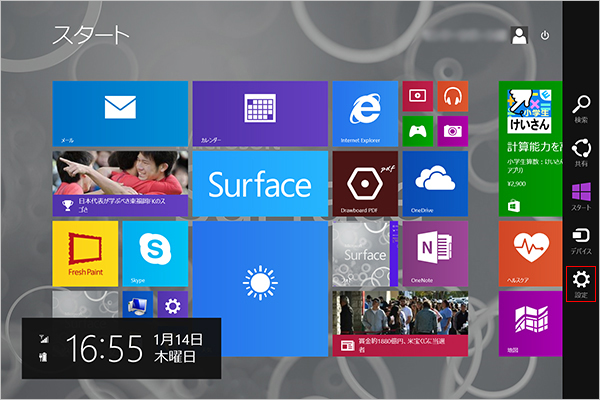Launch the Skype tile
Screen dimensions: 600x400
pyautogui.click(x=155, y=253)
